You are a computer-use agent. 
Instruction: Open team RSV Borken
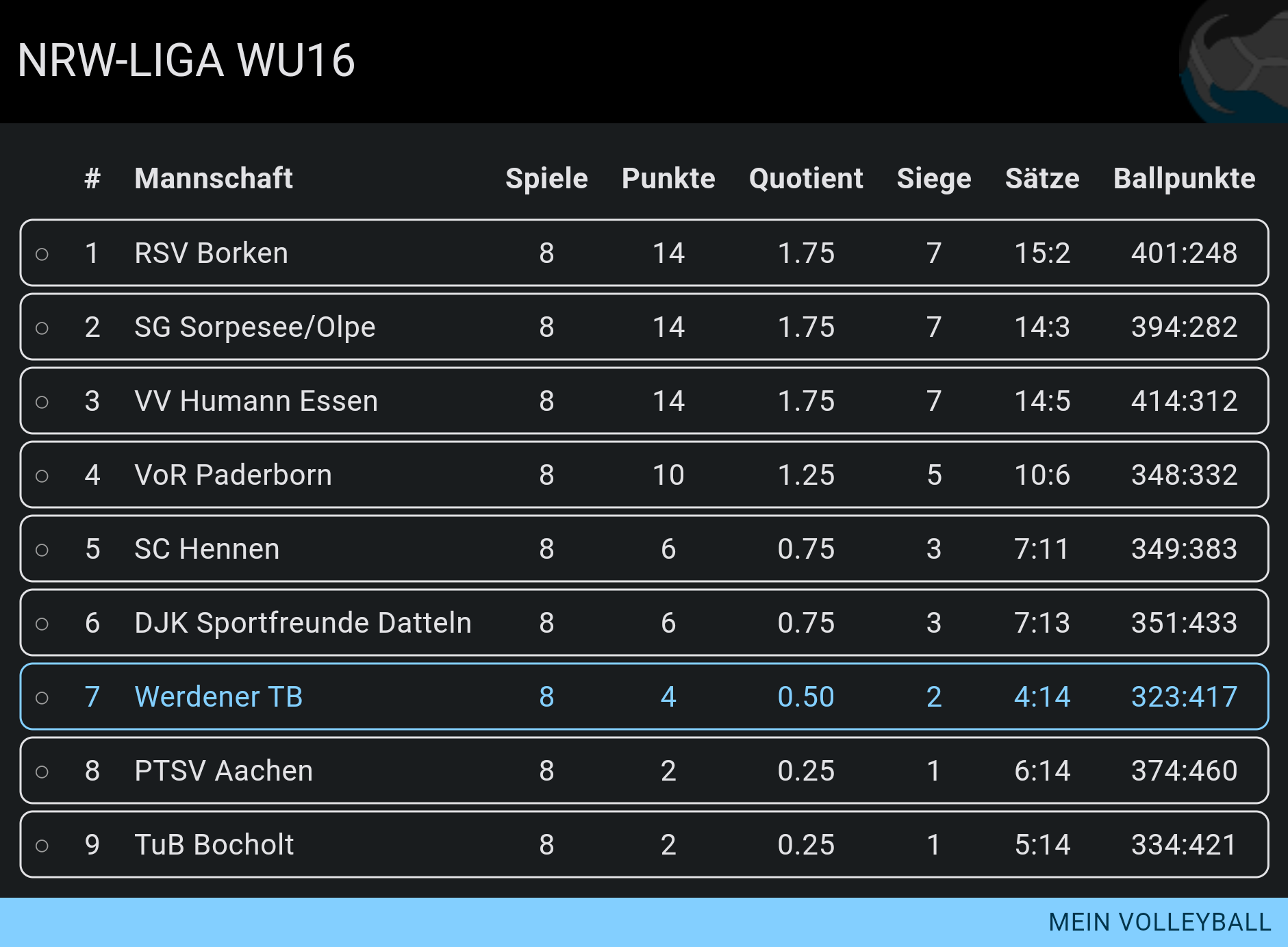click(211, 253)
